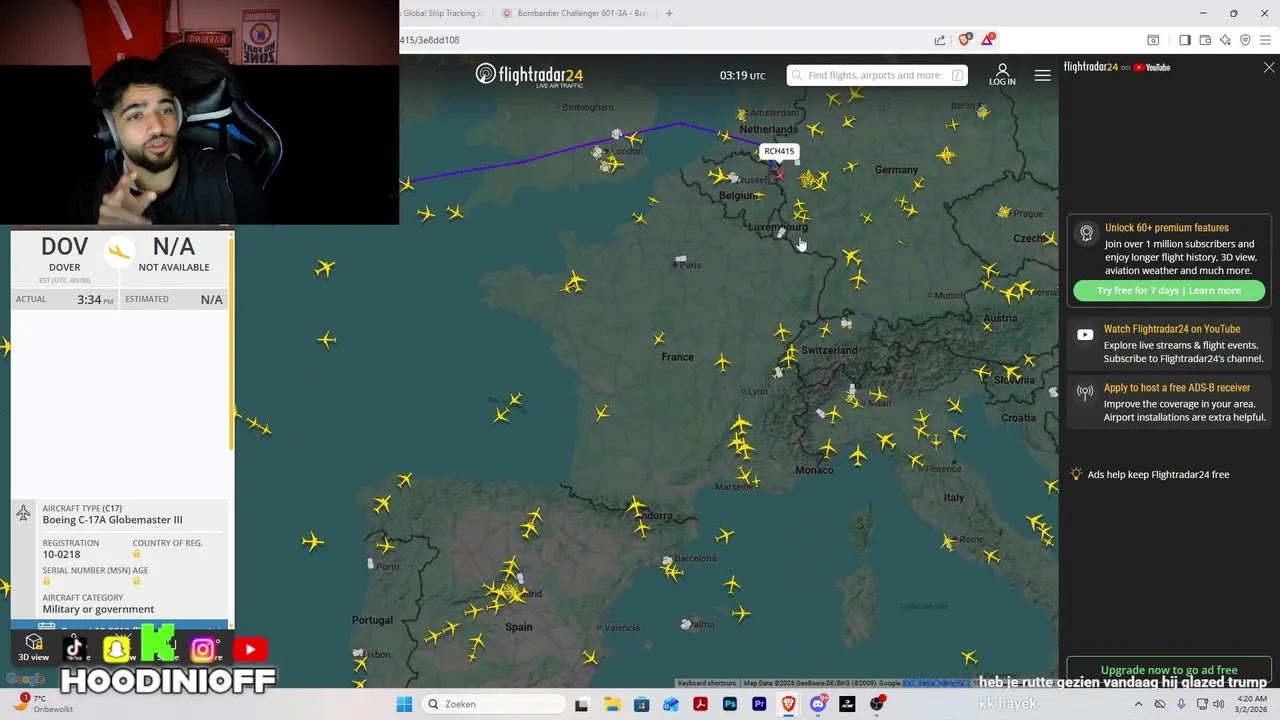Open Brave Shields lion icon
This screenshot has height=720, width=1280.
[x=964, y=40]
